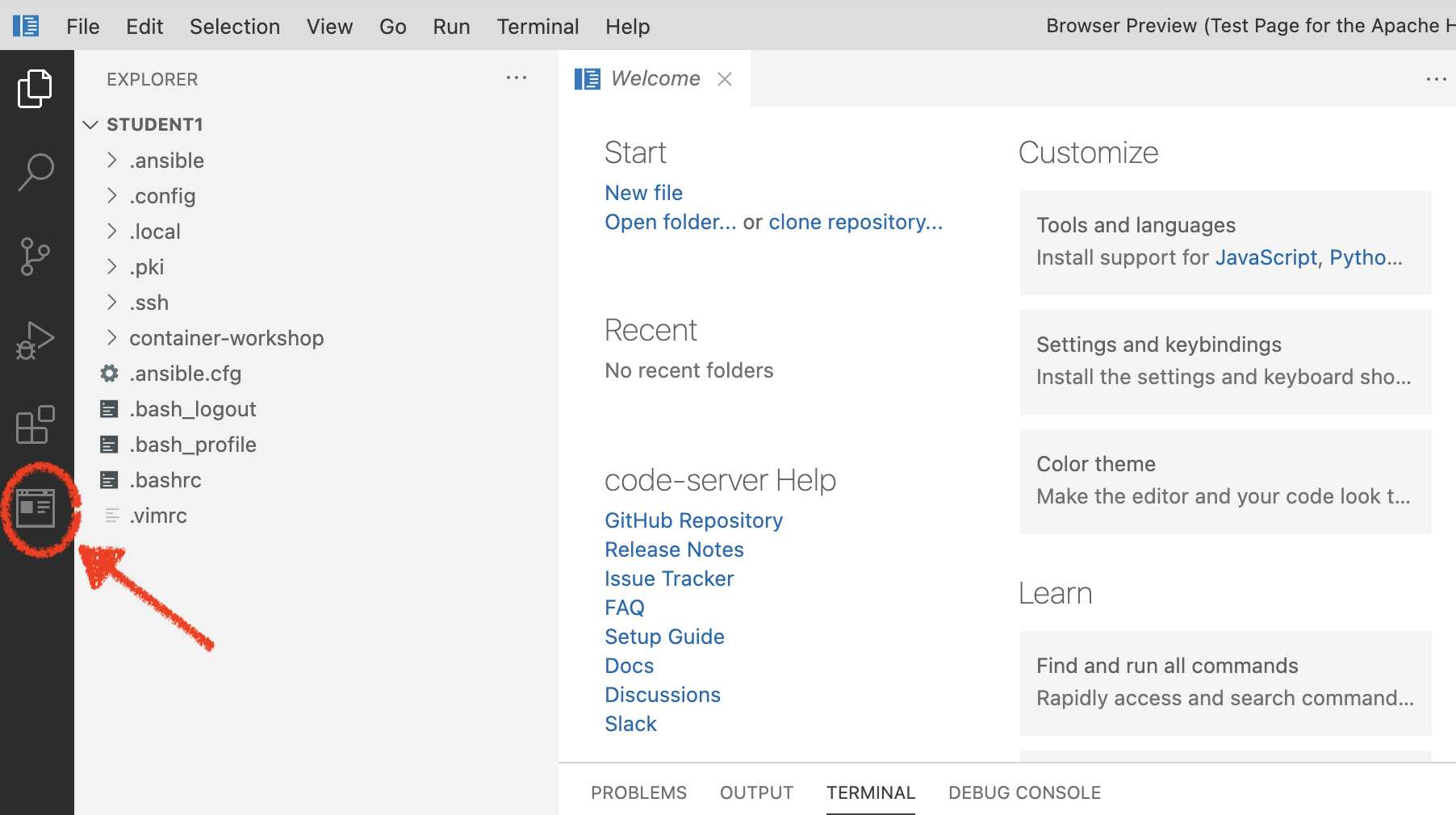Open the Explorer view in the activity bar

(x=36, y=87)
